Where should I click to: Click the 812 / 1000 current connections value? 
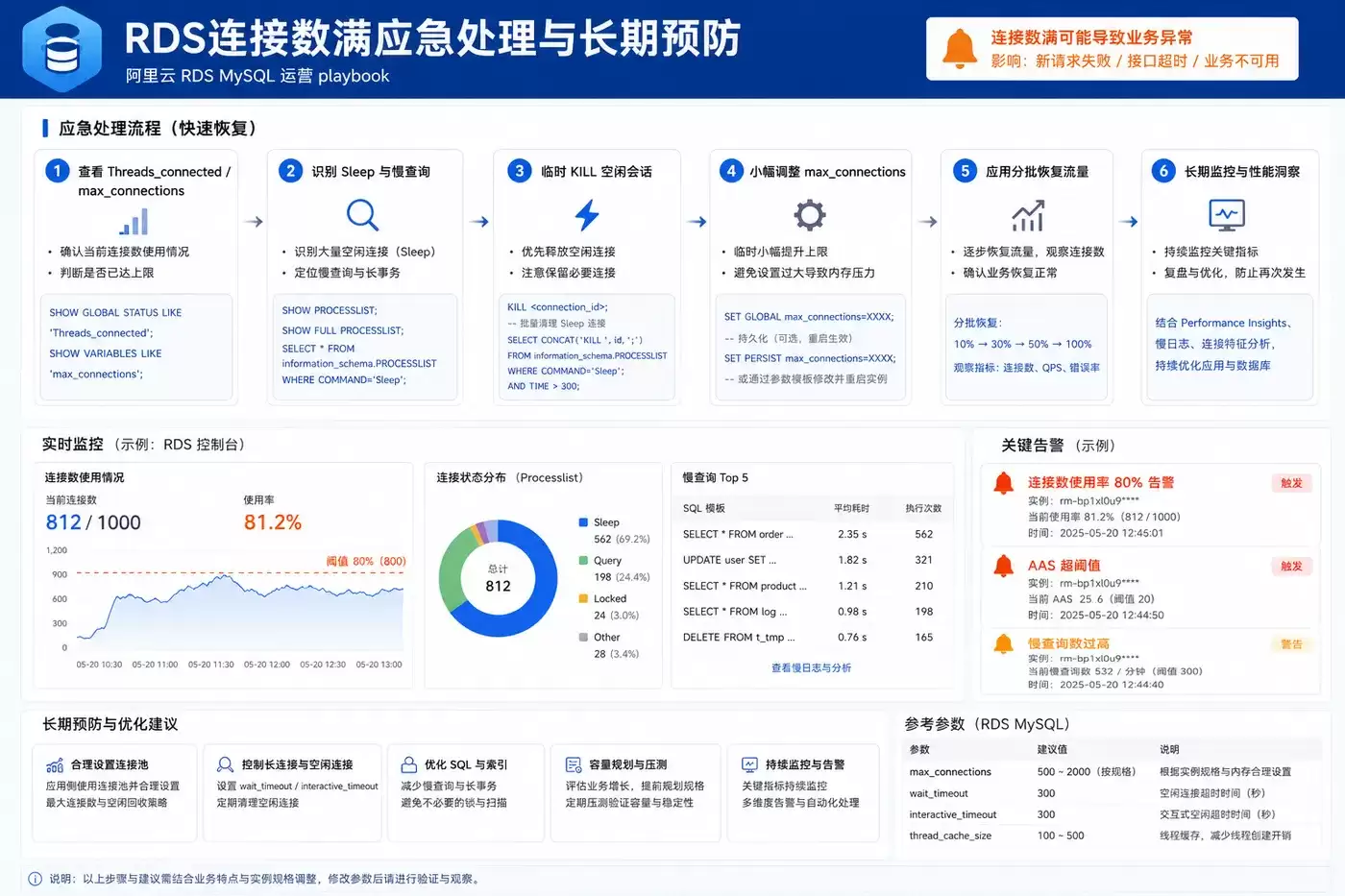[93, 522]
